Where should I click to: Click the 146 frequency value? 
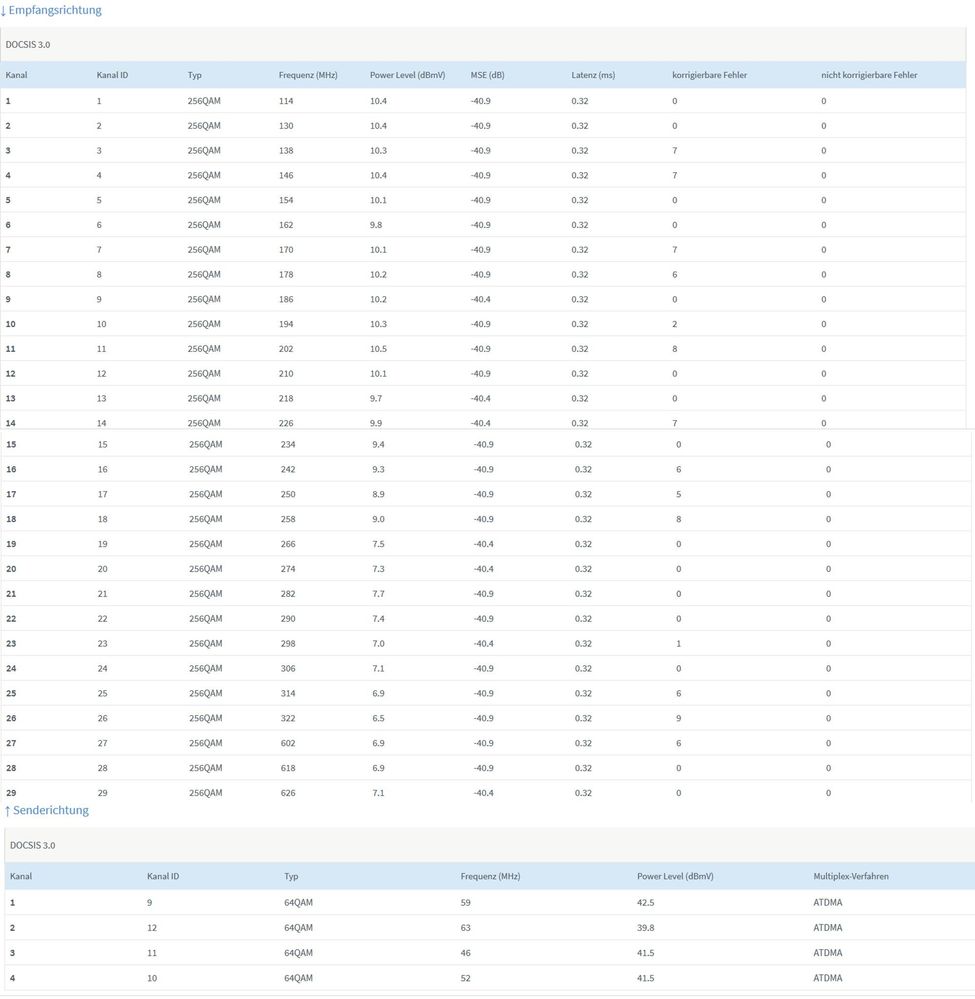pos(286,175)
